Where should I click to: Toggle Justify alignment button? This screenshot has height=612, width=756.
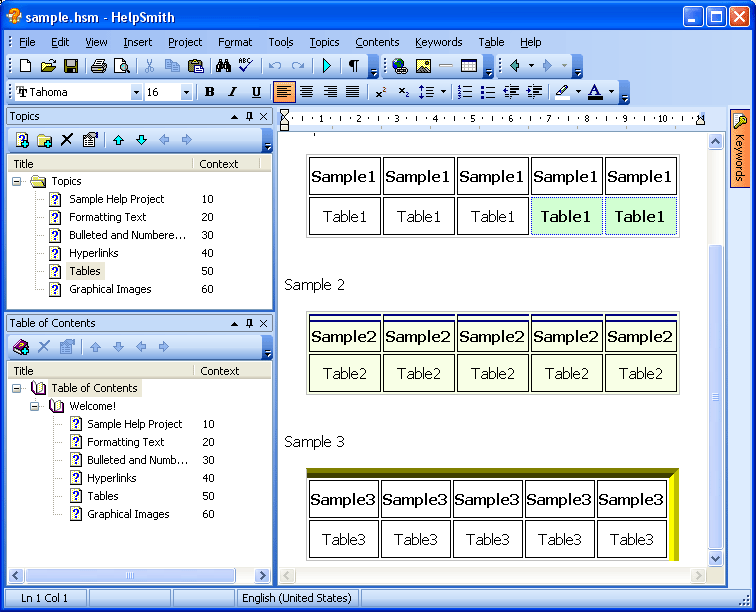pos(353,92)
